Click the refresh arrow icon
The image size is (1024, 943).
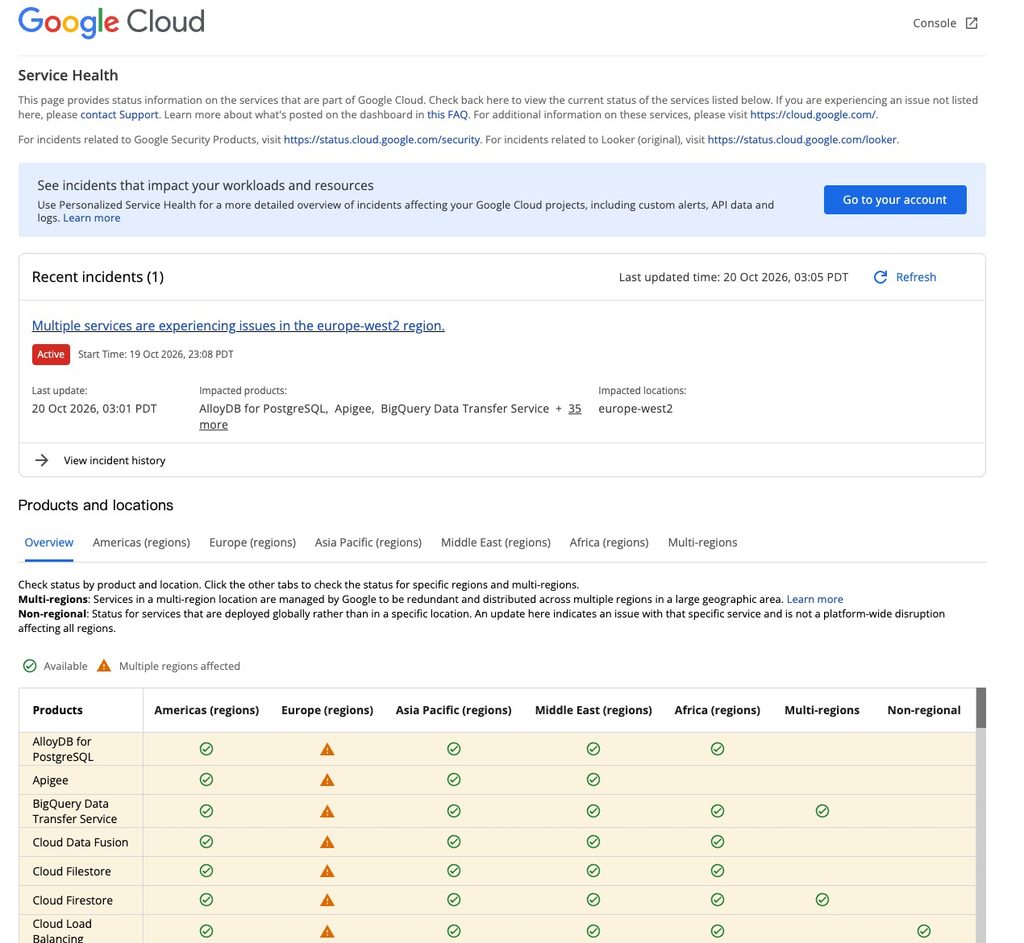[x=880, y=277]
